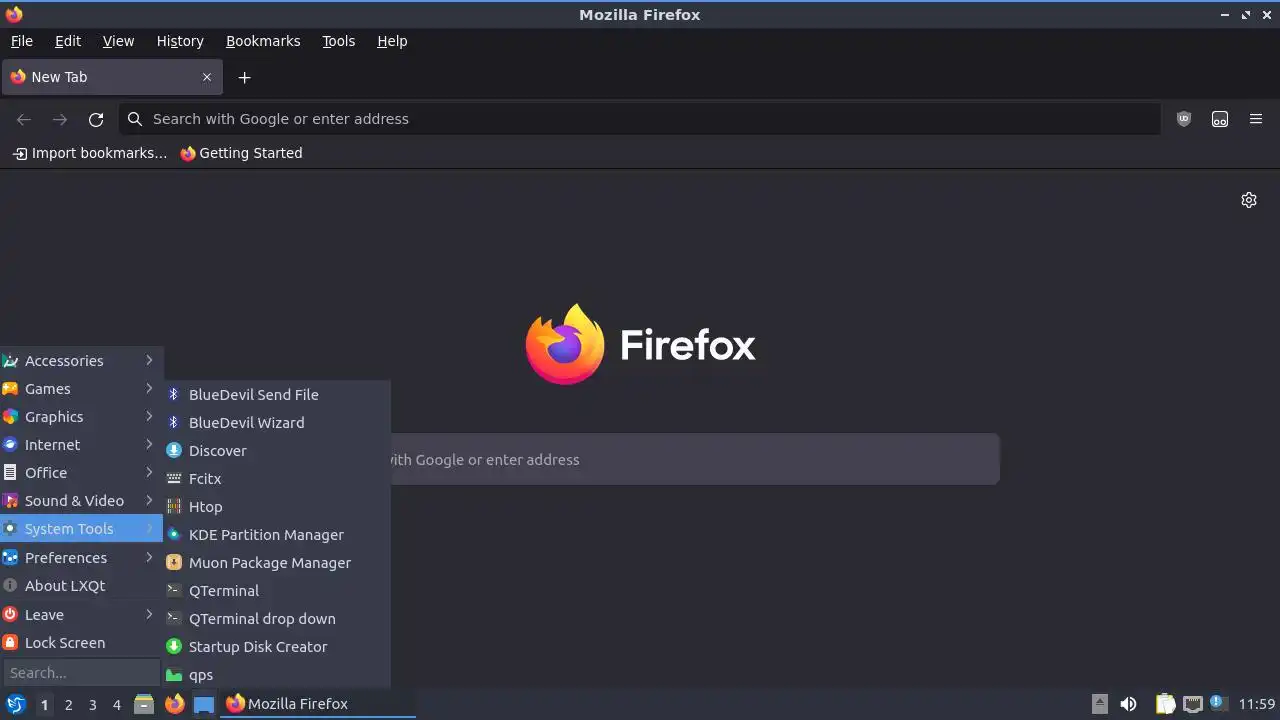Open the Tools menu
Screen dimensions: 1280x720
click(338, 41)
